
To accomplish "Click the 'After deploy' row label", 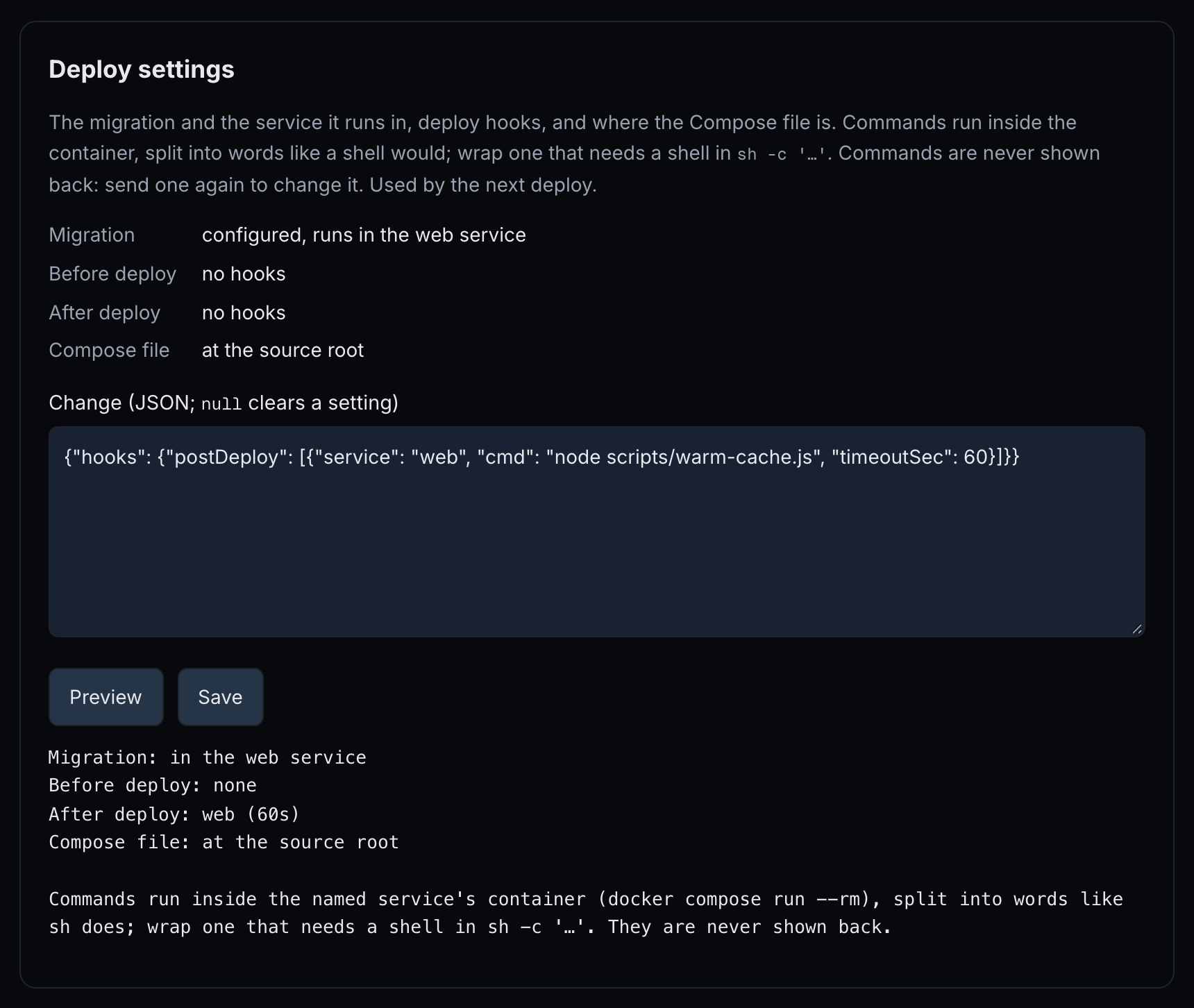I will [105, 312].
